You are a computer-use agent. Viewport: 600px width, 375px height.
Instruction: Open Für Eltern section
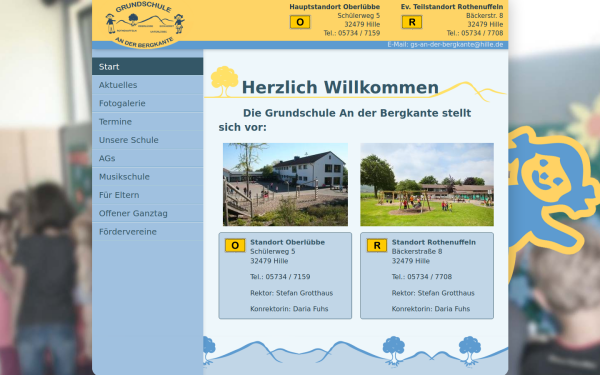tap(147, 195)
